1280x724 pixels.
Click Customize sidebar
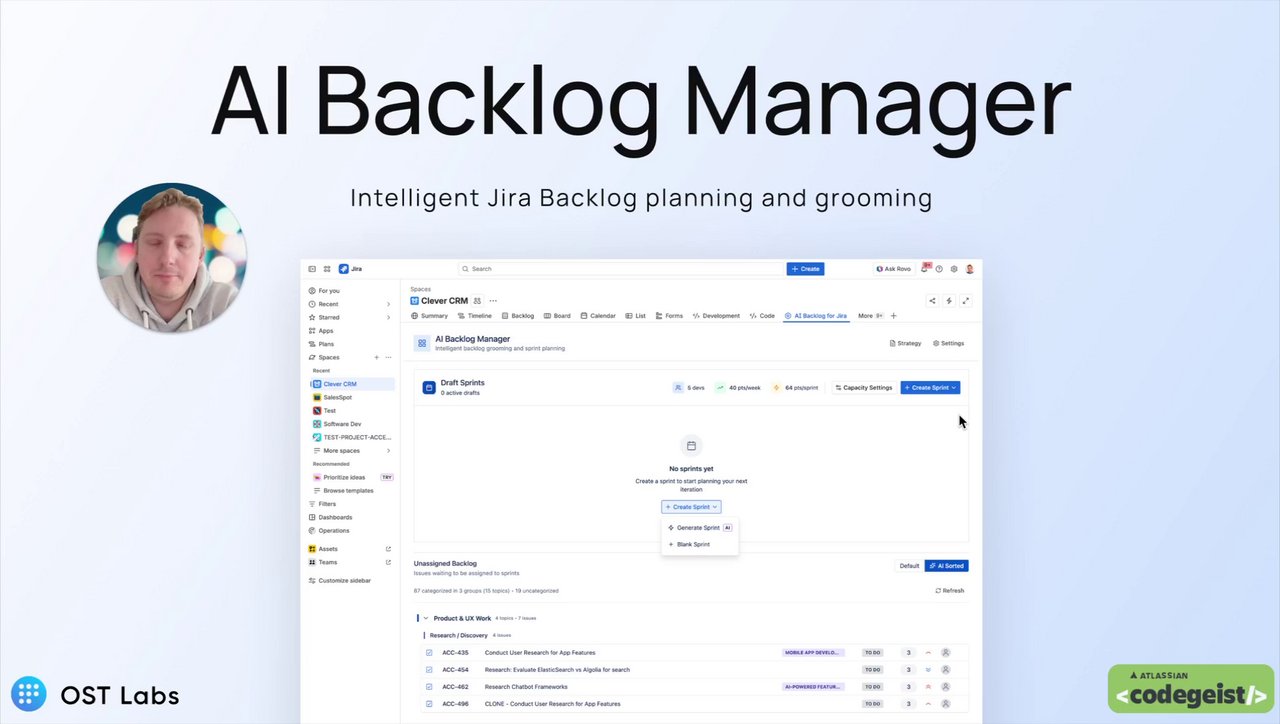(340, 580)
